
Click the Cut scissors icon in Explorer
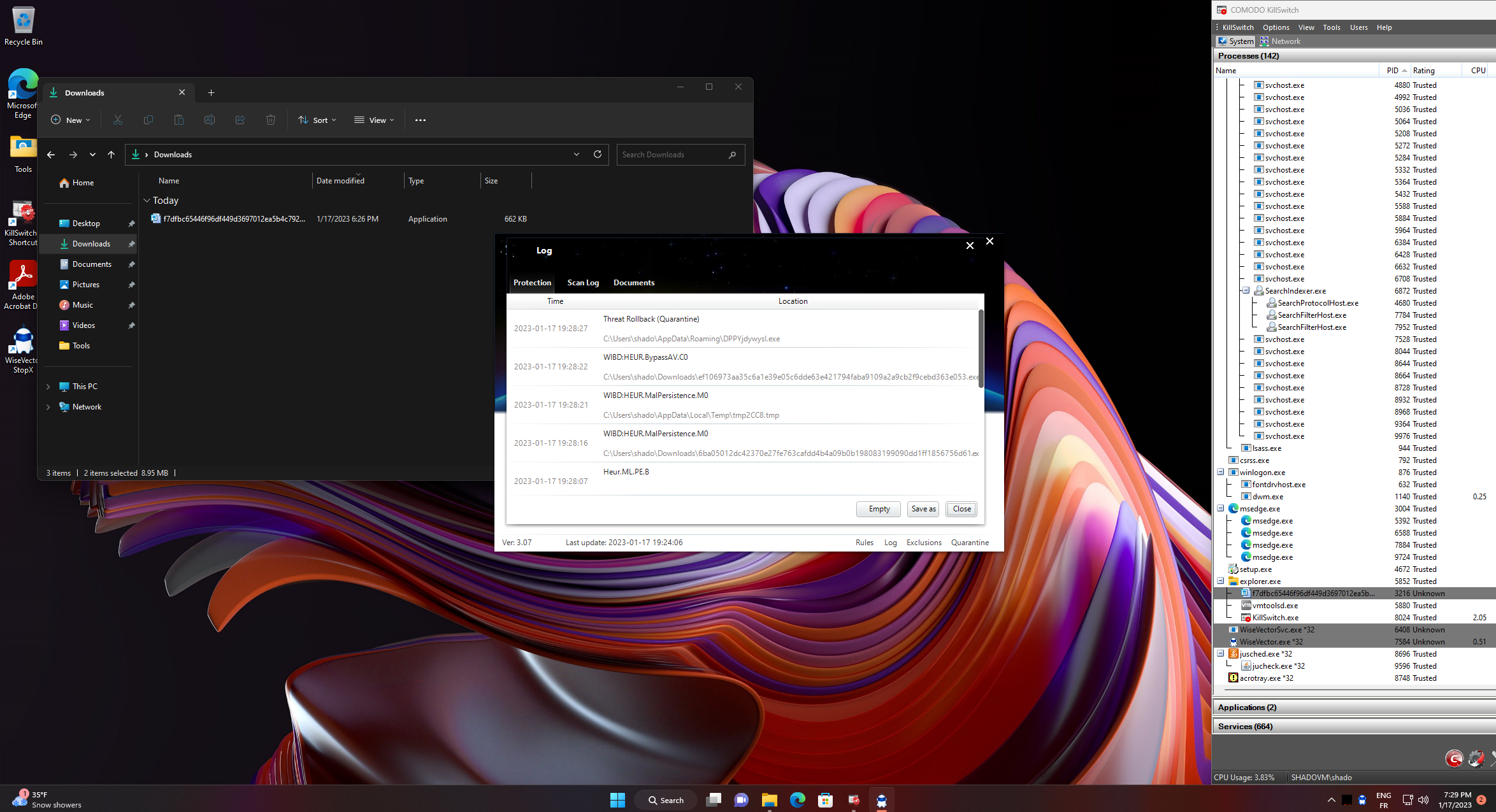[118, 120]
